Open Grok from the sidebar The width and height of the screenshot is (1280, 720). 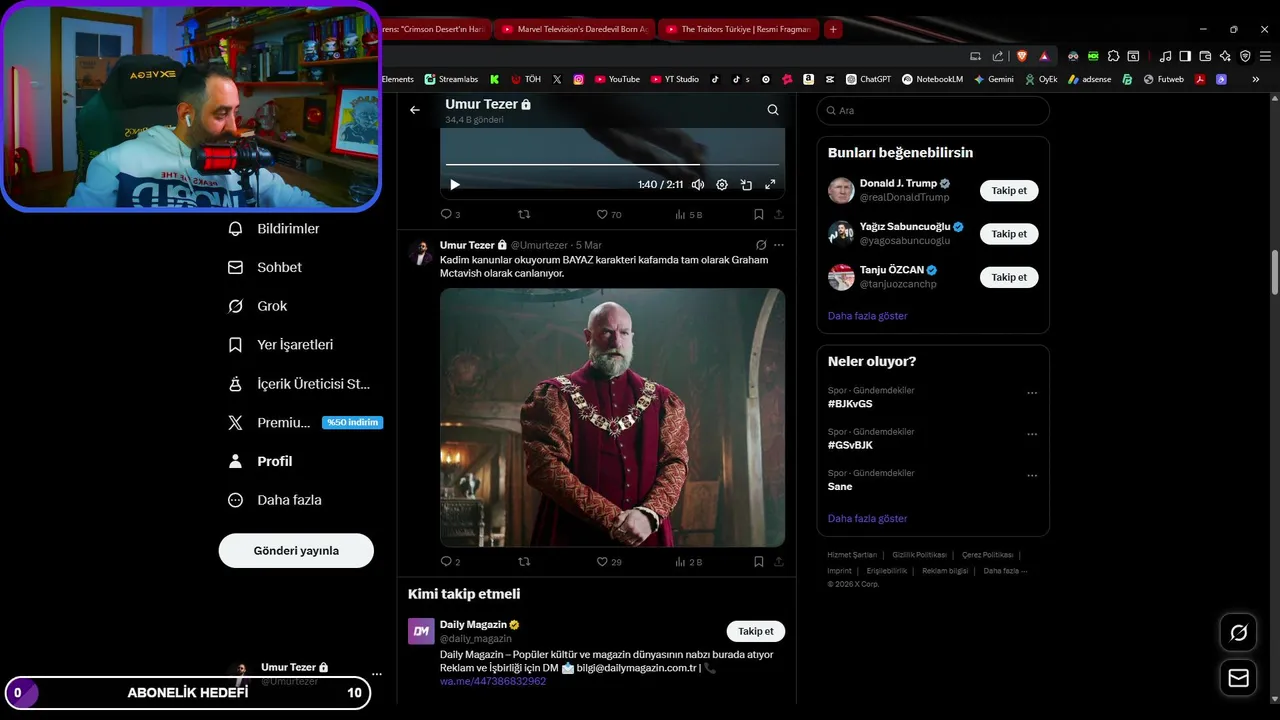258,306
